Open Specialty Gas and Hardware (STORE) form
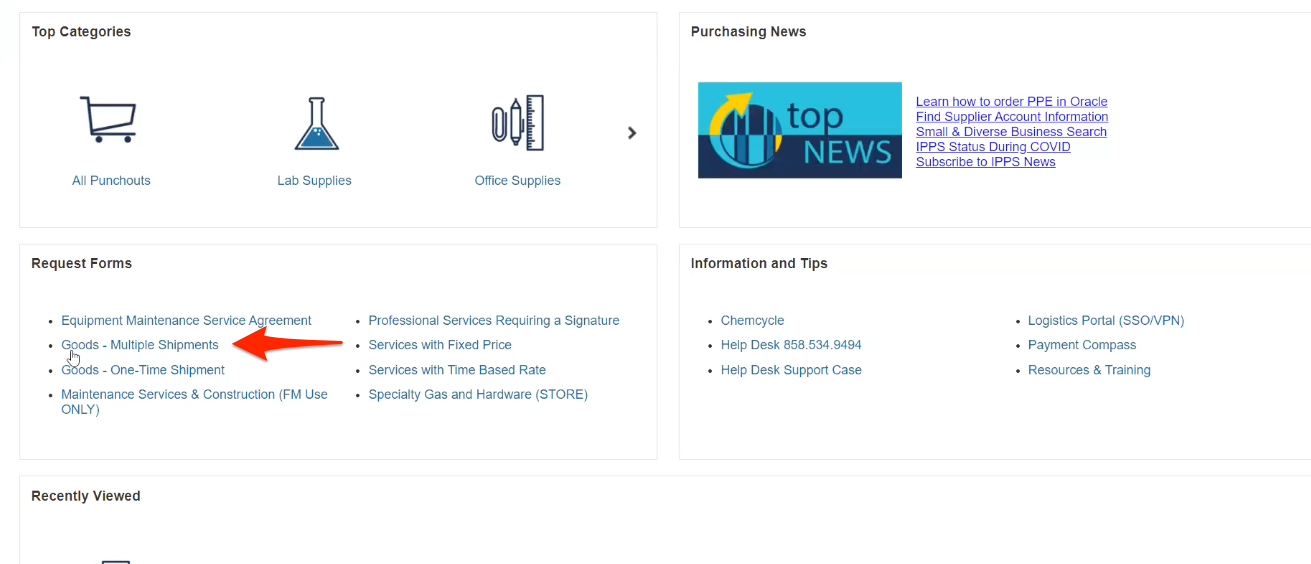1311x564 pixels. tap(478, 395)
